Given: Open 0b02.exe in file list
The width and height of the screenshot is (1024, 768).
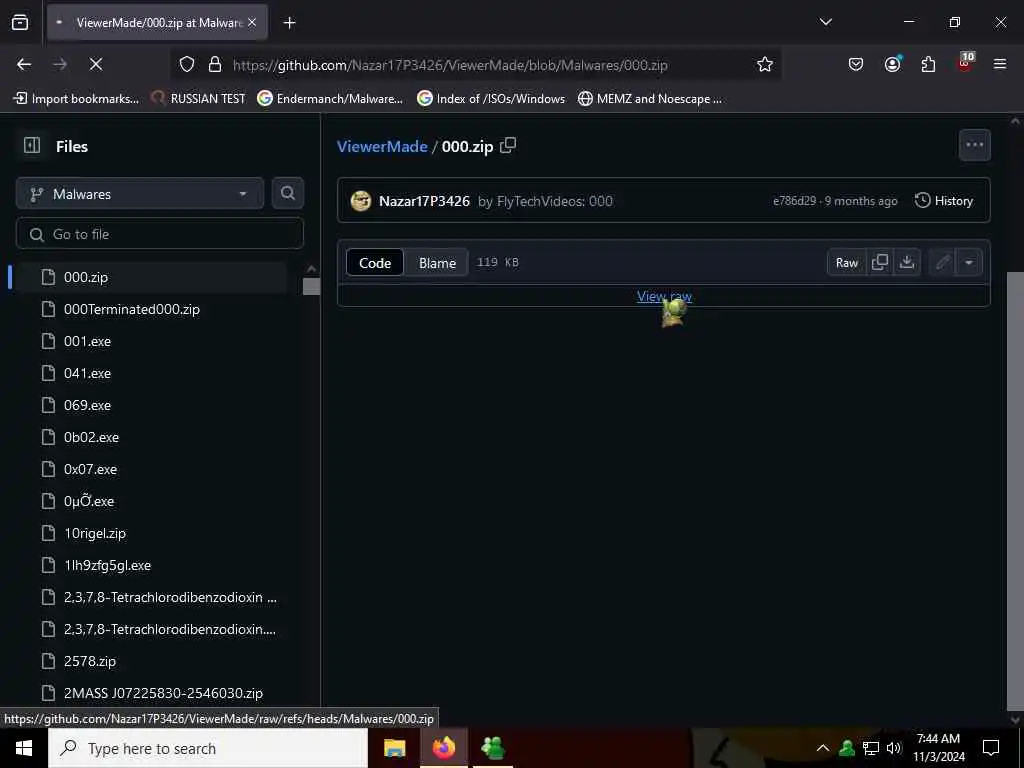Looking at the screenshot, I should tap(91, 437).
